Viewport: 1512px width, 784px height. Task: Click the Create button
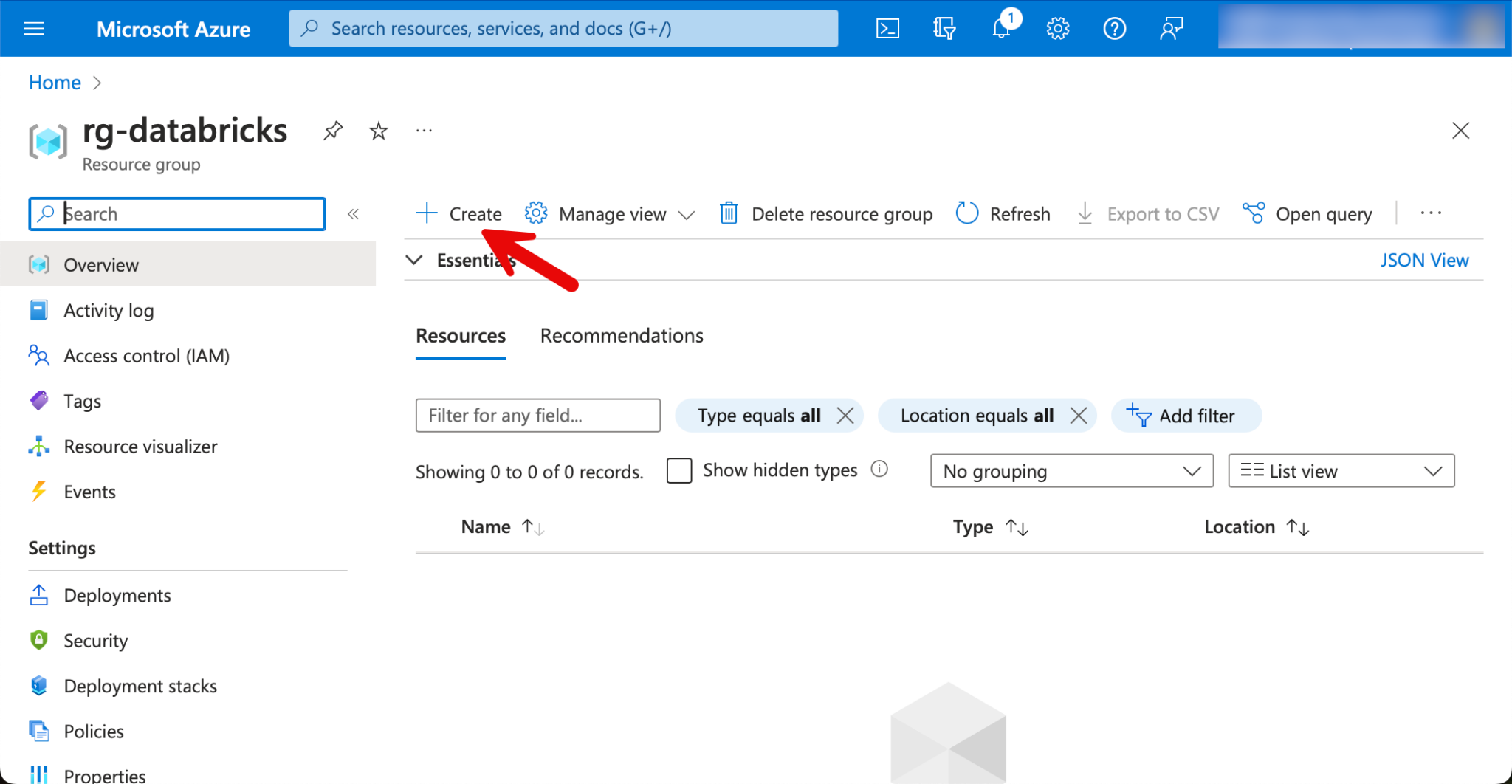pos(459,214)
